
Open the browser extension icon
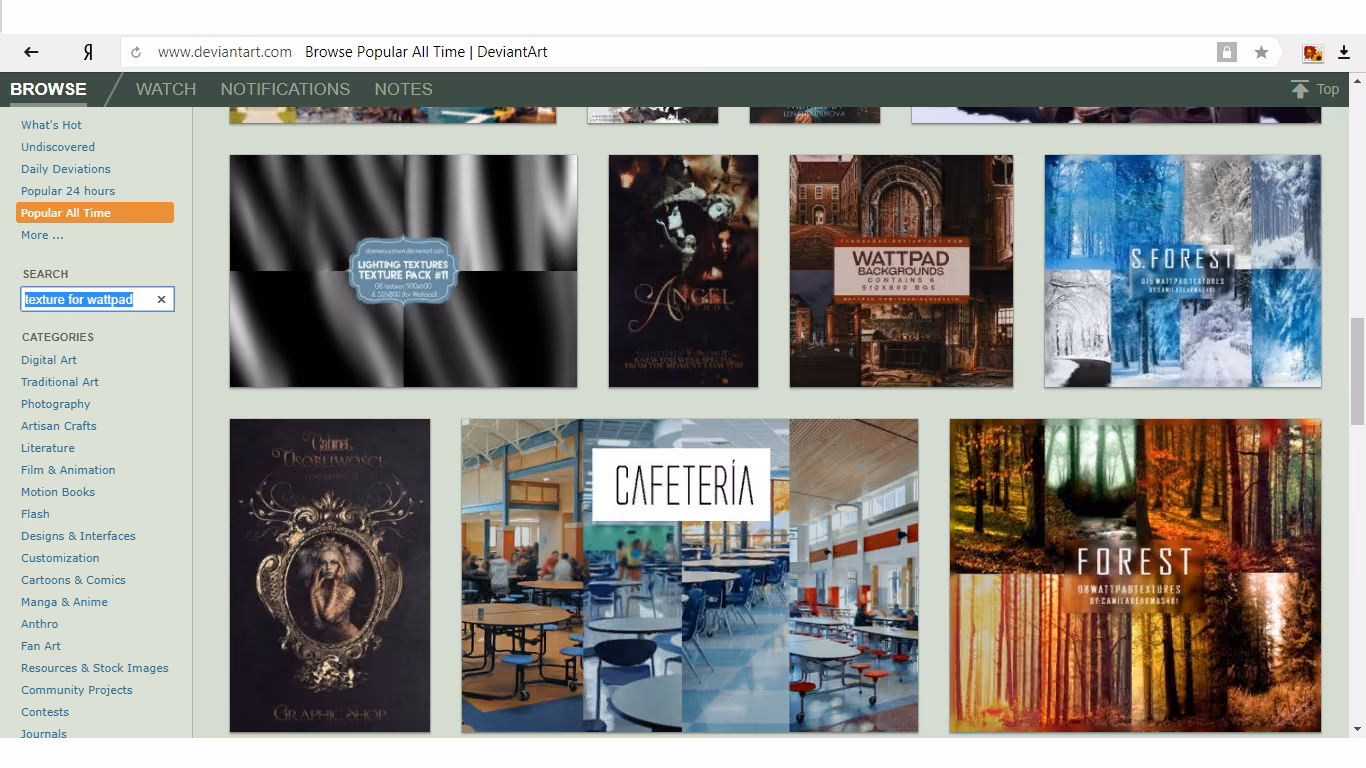click(1313, 52)
